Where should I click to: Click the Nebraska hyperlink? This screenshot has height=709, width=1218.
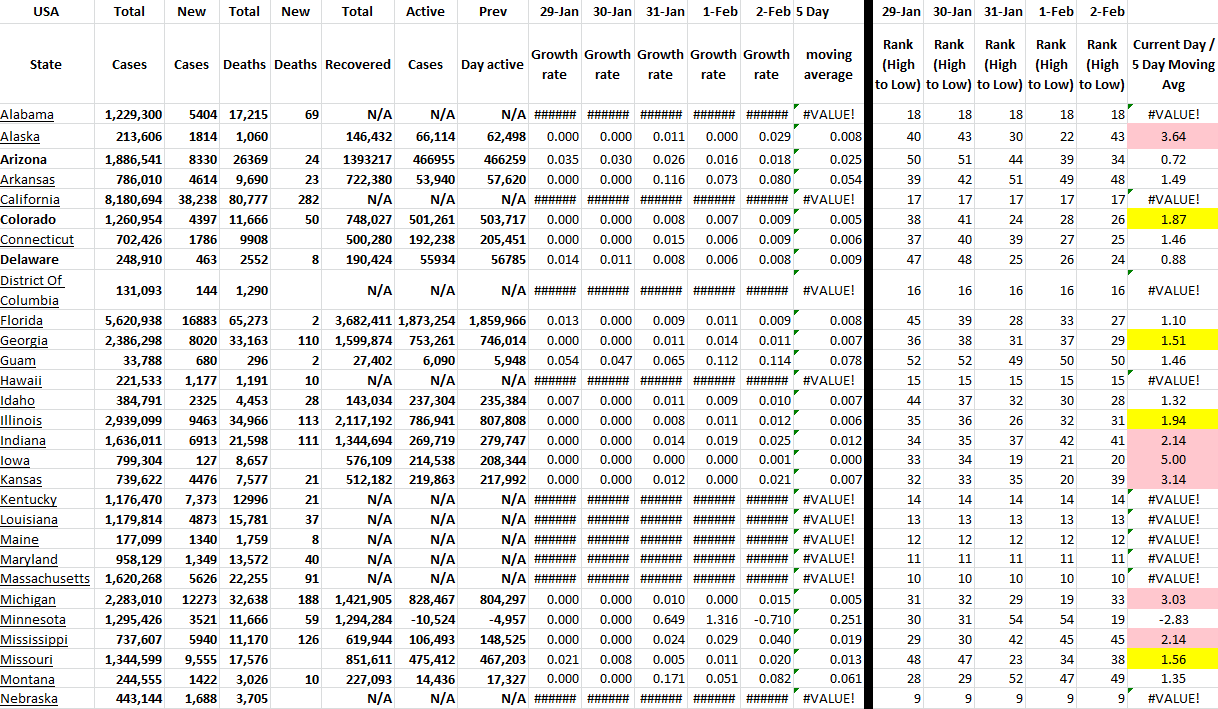point(29,699)
